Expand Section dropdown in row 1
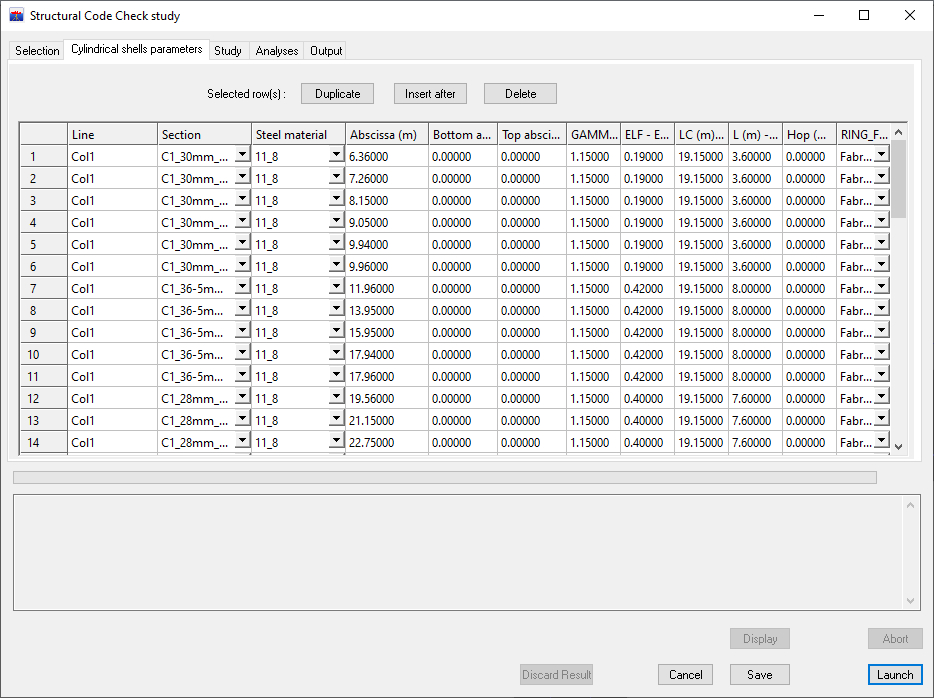934x698 pixels. 242,156
